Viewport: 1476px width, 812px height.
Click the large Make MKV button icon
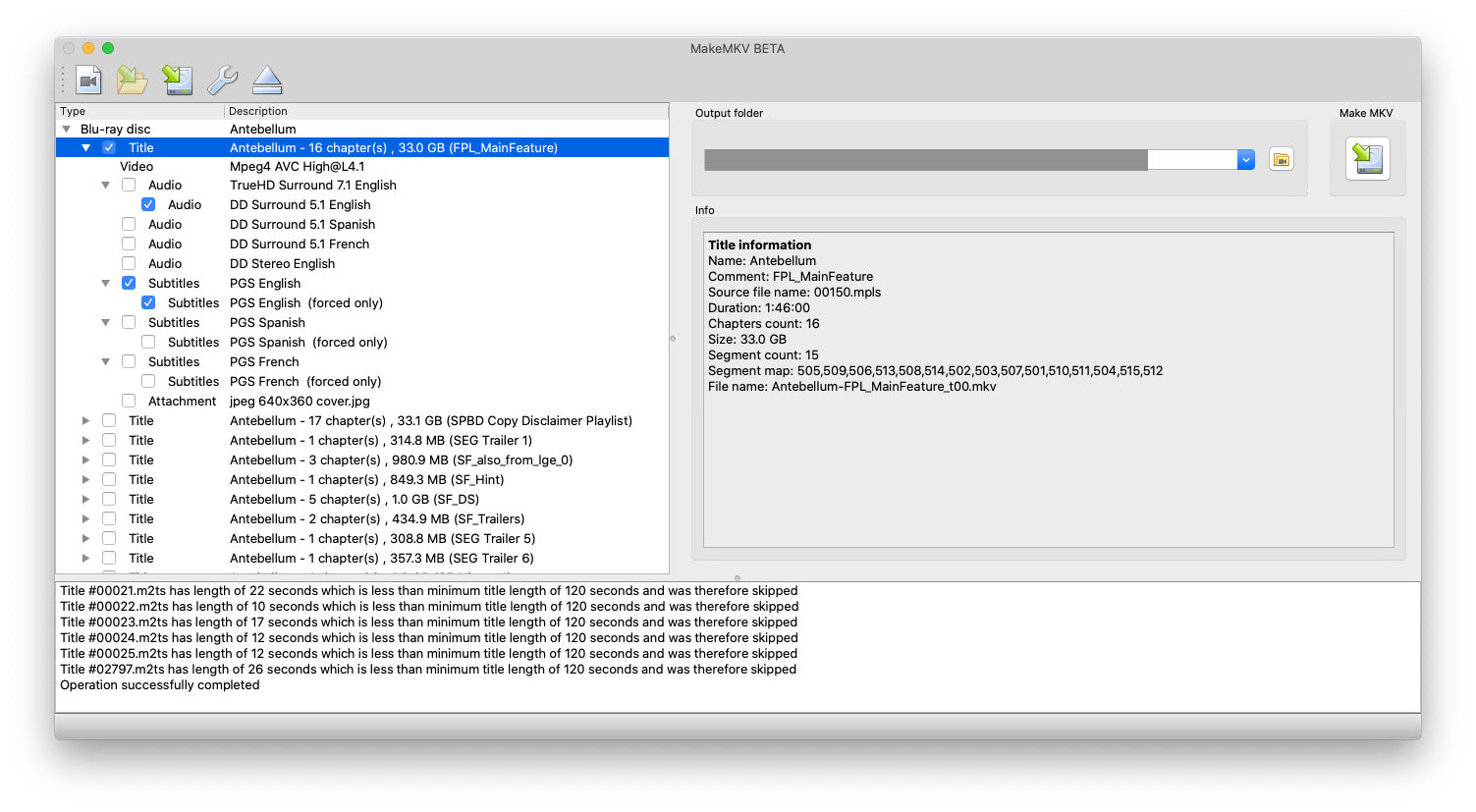[1367, 158]
